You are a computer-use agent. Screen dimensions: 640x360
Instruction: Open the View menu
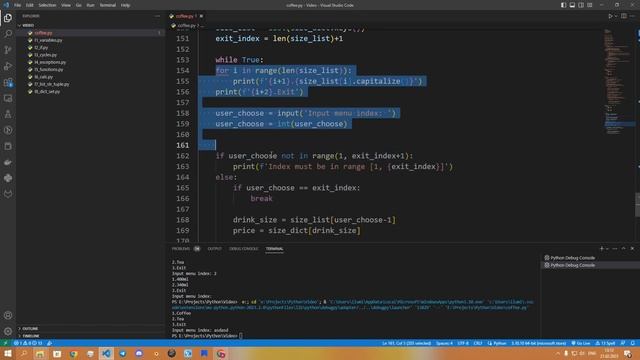66,5
